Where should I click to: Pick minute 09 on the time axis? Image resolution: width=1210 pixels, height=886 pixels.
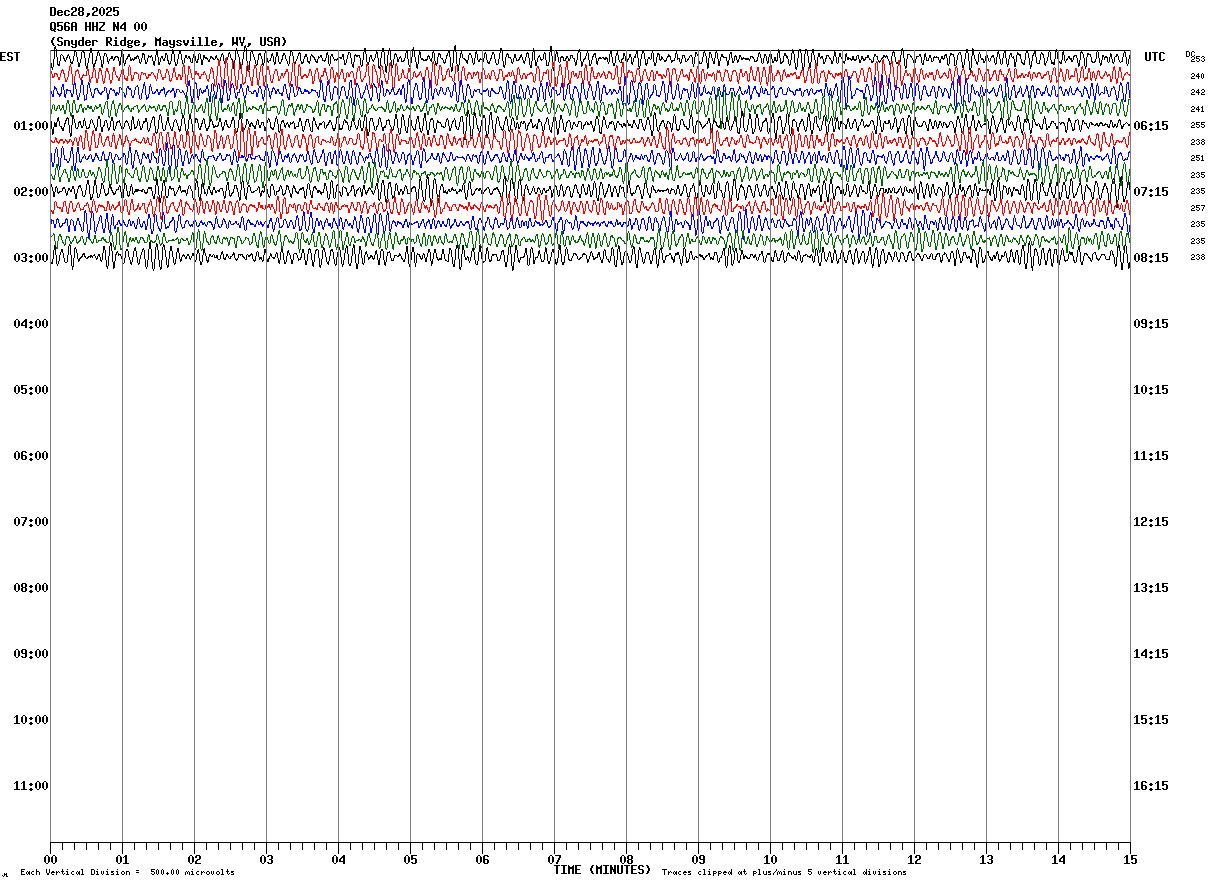pyautogui.click(x=698, y=860)
